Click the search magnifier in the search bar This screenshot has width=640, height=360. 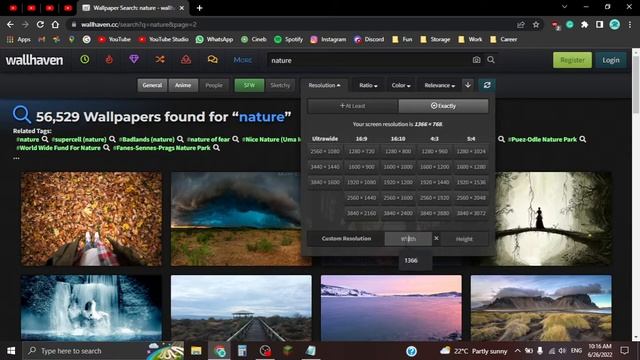click(x=491, y=60)
